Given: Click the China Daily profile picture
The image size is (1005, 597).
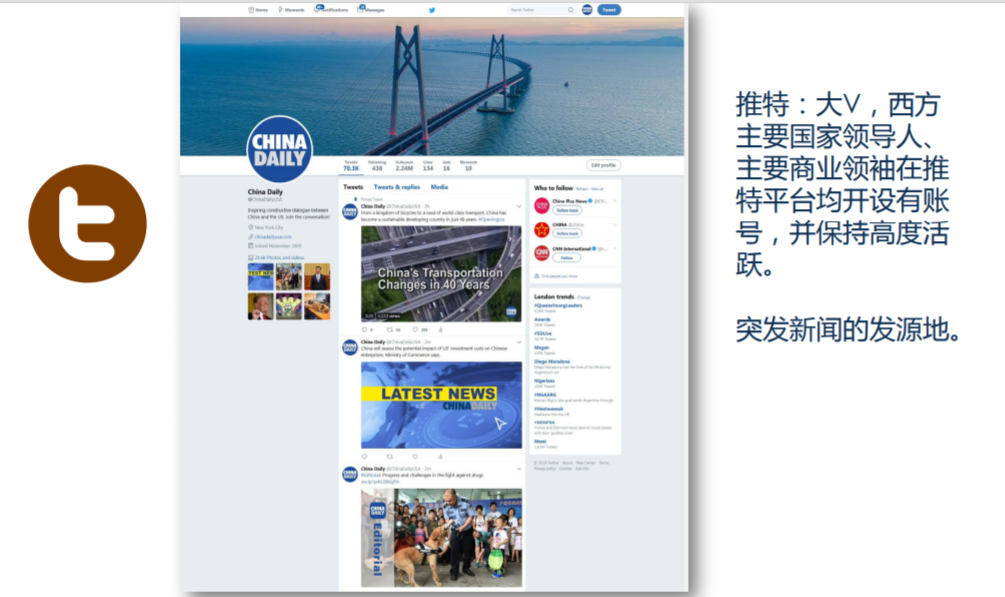Looking at the screenshot, I should (x=279, y=149).
